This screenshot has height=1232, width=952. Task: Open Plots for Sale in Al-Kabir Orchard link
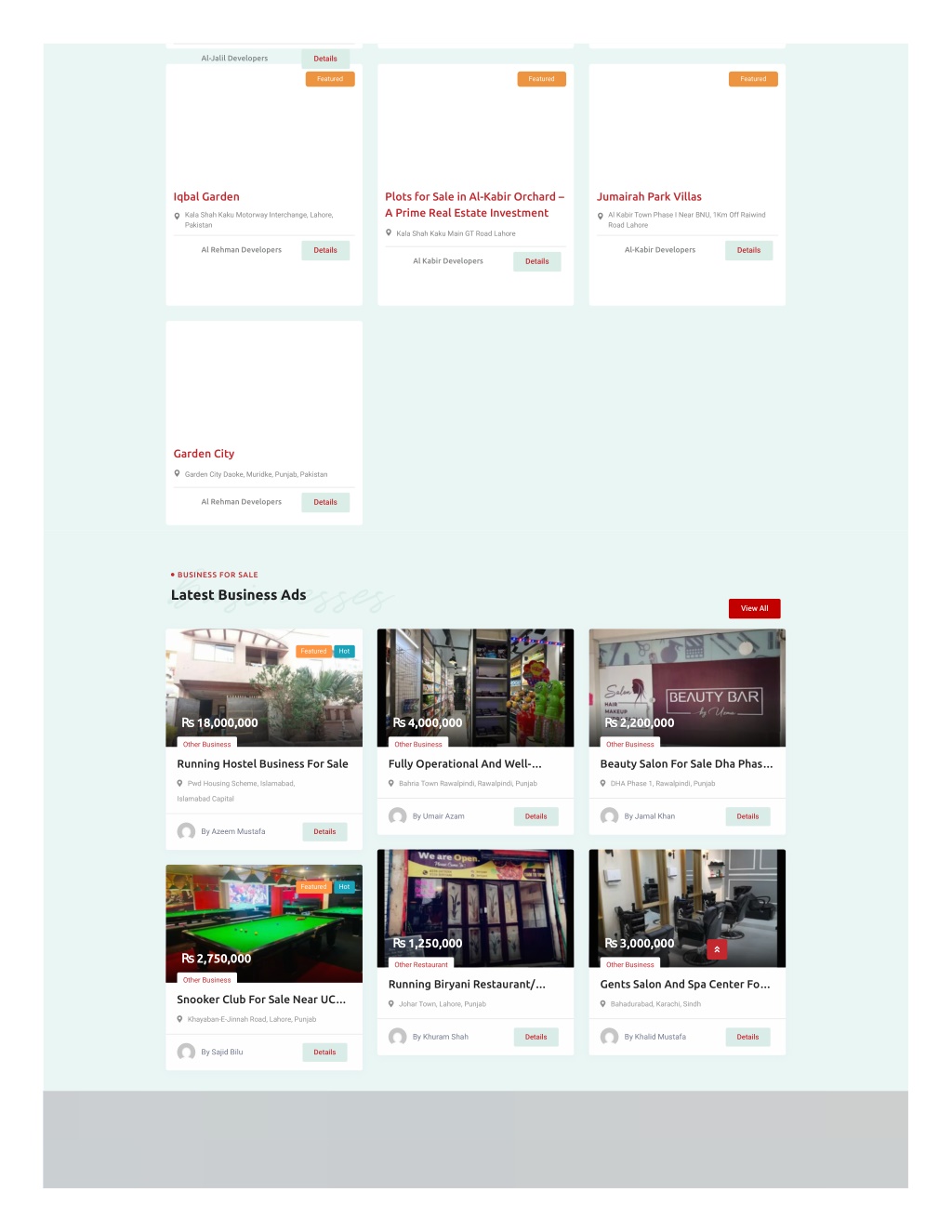coord(475,205)
